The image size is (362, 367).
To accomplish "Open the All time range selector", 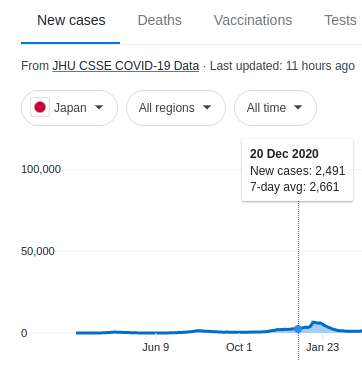I will pyautogui.click(x=275, y=108).
